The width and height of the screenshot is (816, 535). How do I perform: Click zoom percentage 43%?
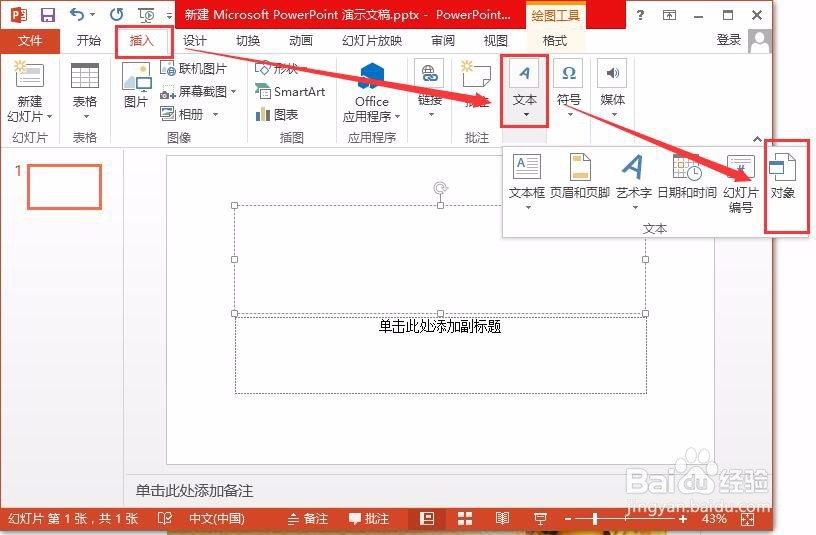coord(714,518)
